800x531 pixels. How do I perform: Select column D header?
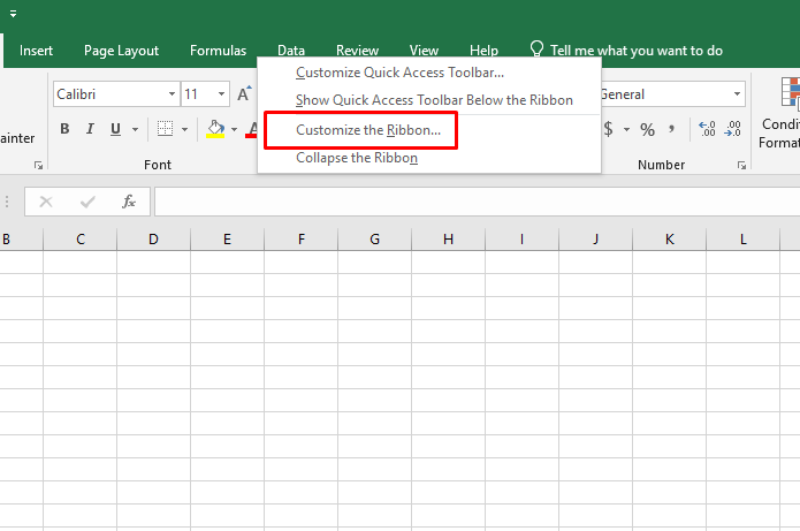coord(154,239)
